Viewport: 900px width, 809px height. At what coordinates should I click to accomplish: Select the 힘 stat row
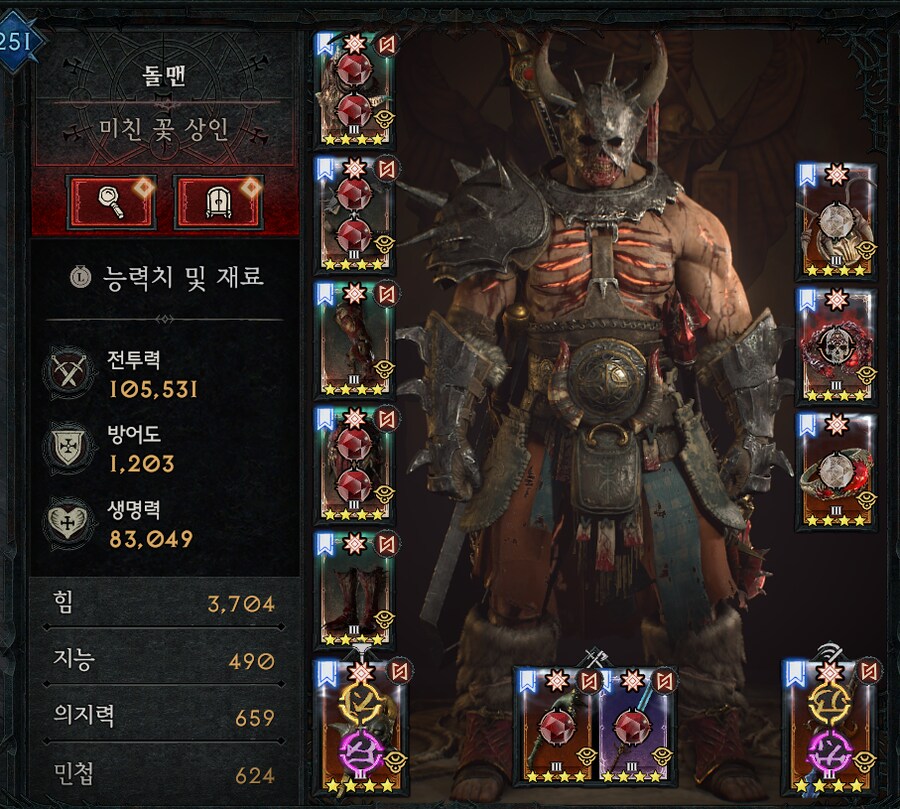coord(165,603)
